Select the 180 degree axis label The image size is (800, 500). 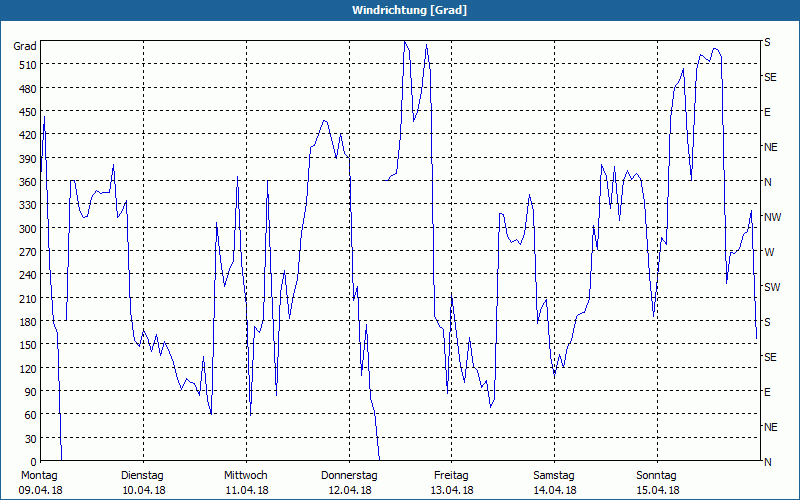click(26, 322)
